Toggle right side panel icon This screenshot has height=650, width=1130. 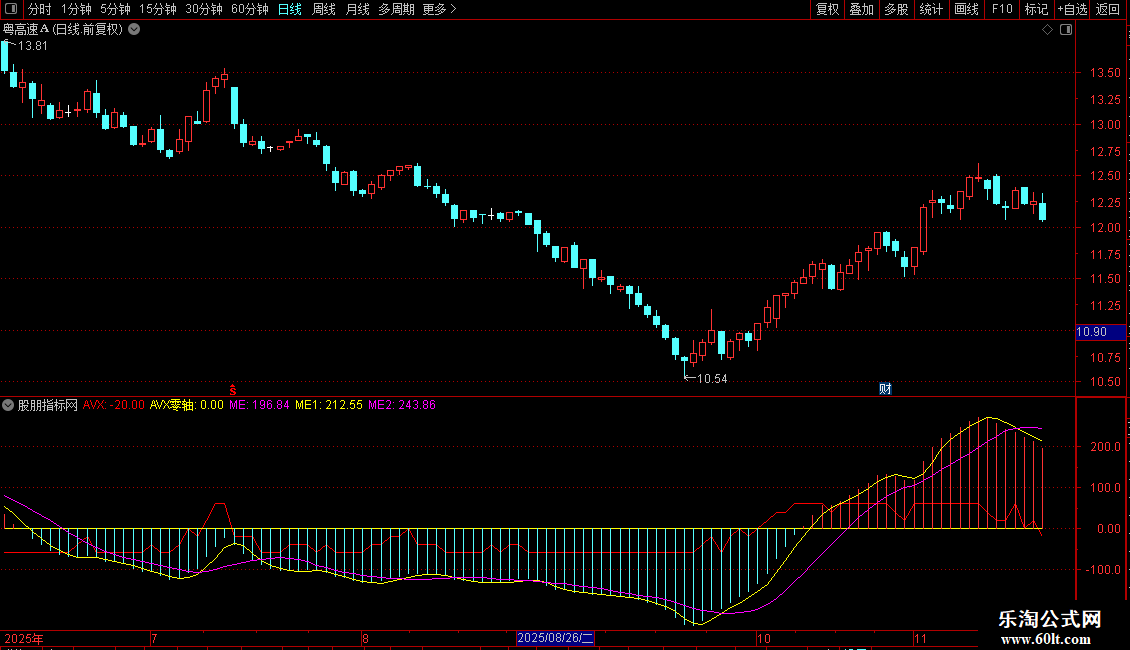click(1065, 30)
